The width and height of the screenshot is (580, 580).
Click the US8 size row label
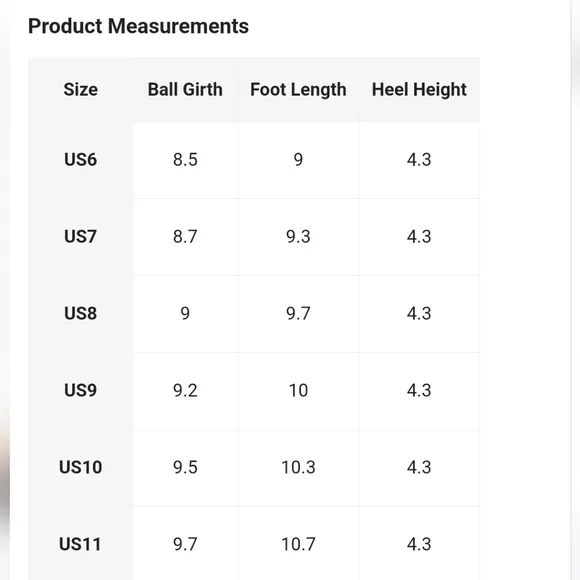(x=81, y=314)
